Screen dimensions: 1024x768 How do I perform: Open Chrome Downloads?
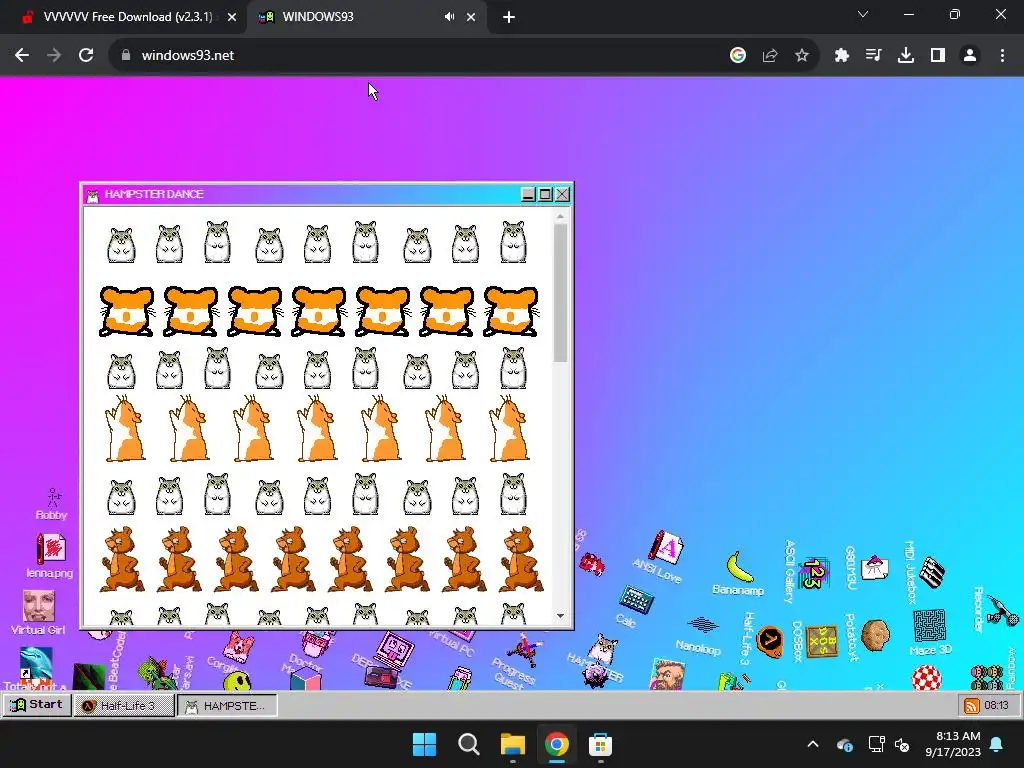[906, 56]
